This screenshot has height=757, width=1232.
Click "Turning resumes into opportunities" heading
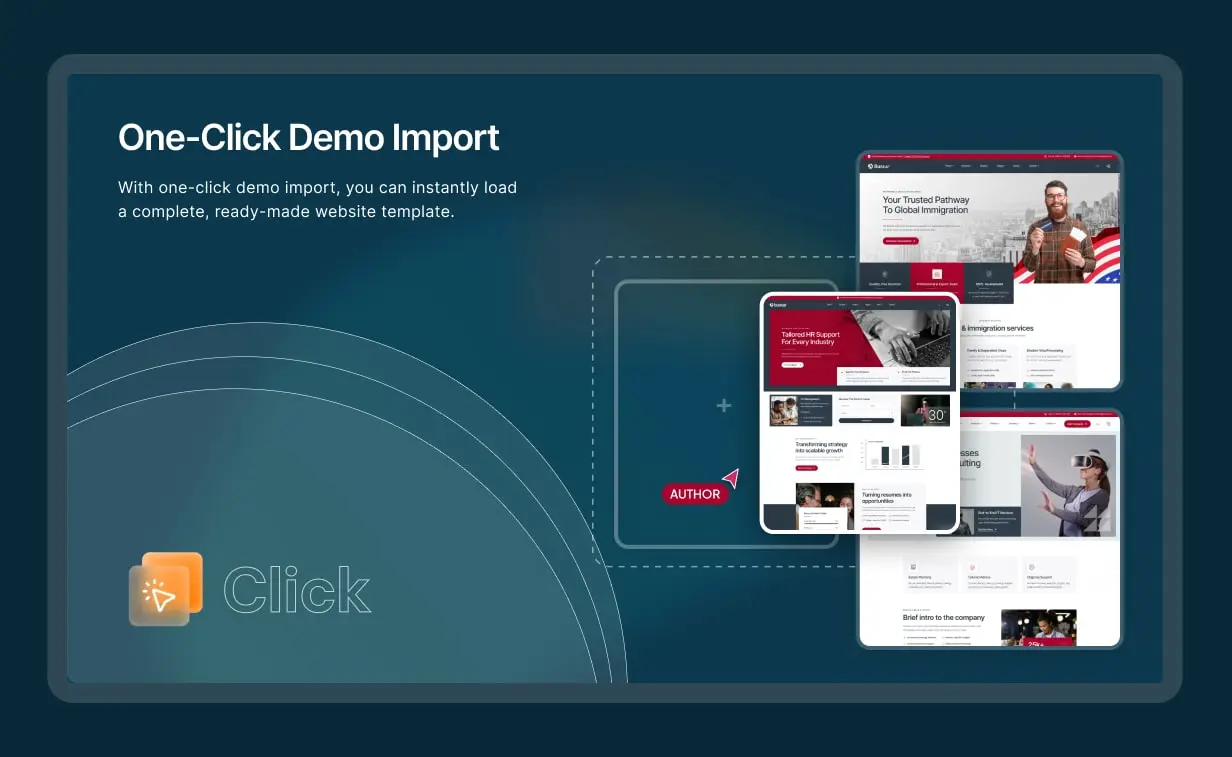click(x=886, y=497)
